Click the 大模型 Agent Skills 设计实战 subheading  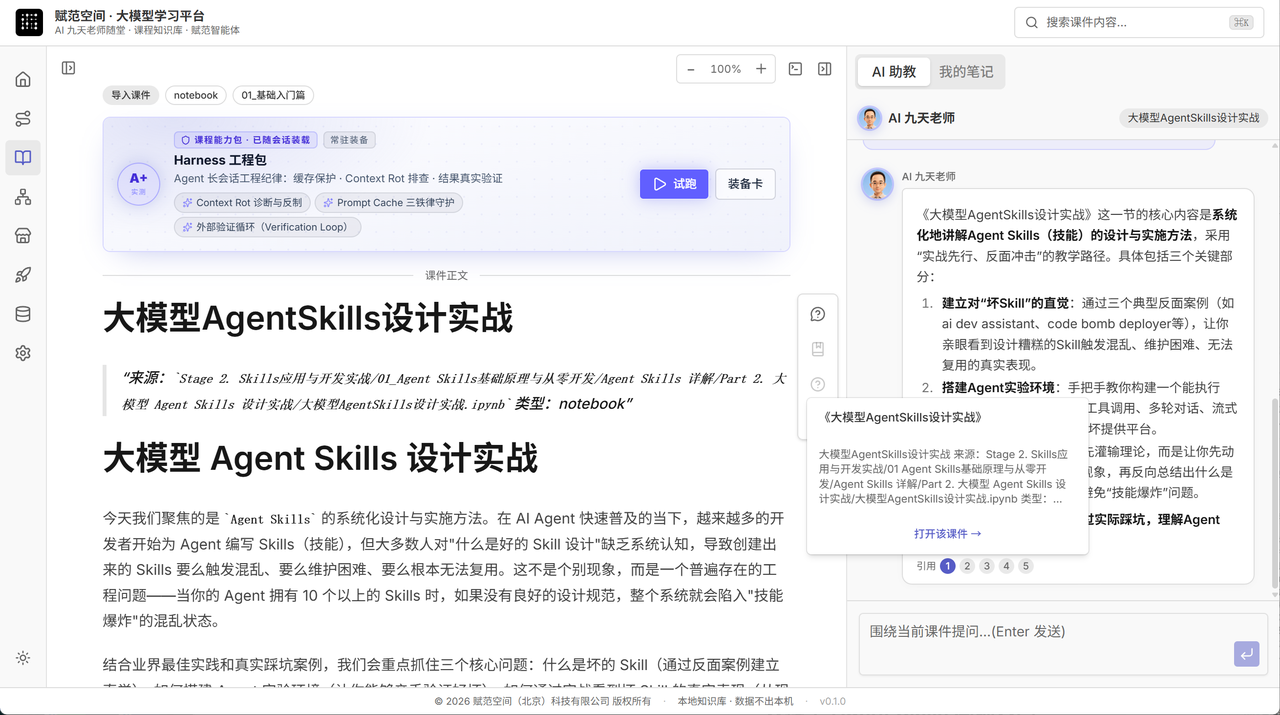coord(320,458)
